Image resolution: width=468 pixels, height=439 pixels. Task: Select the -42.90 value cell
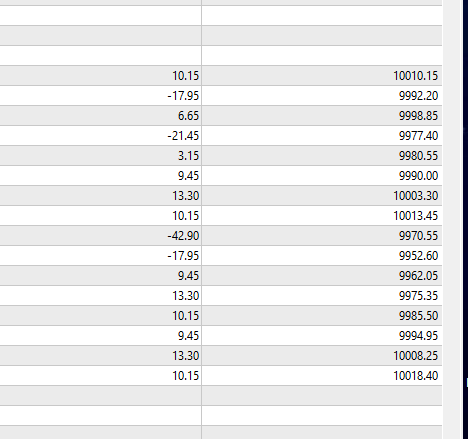point(101,236)
